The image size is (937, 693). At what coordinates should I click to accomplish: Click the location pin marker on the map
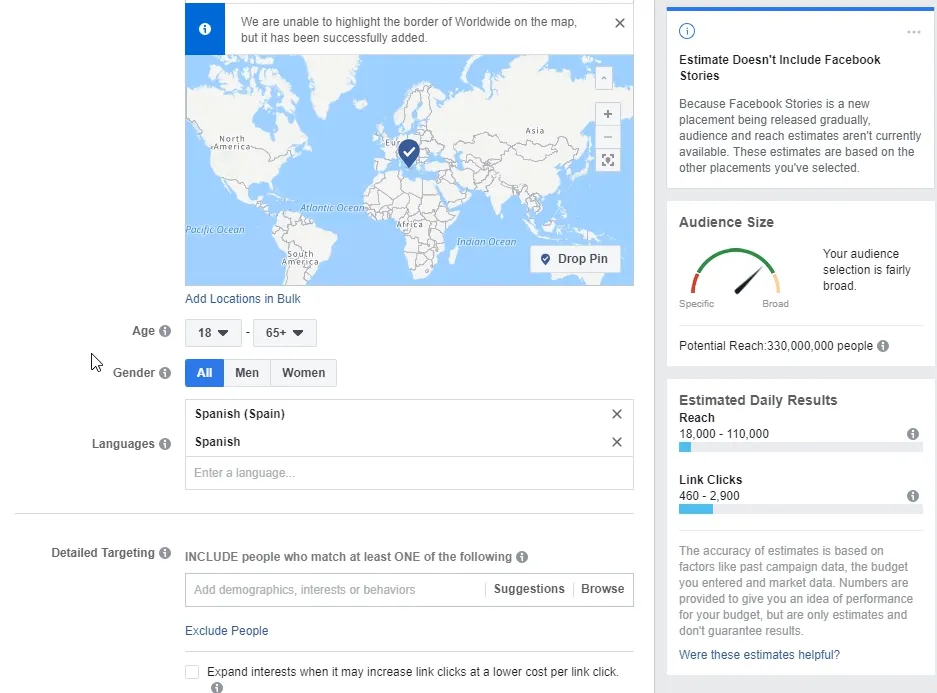coord(409,153)
